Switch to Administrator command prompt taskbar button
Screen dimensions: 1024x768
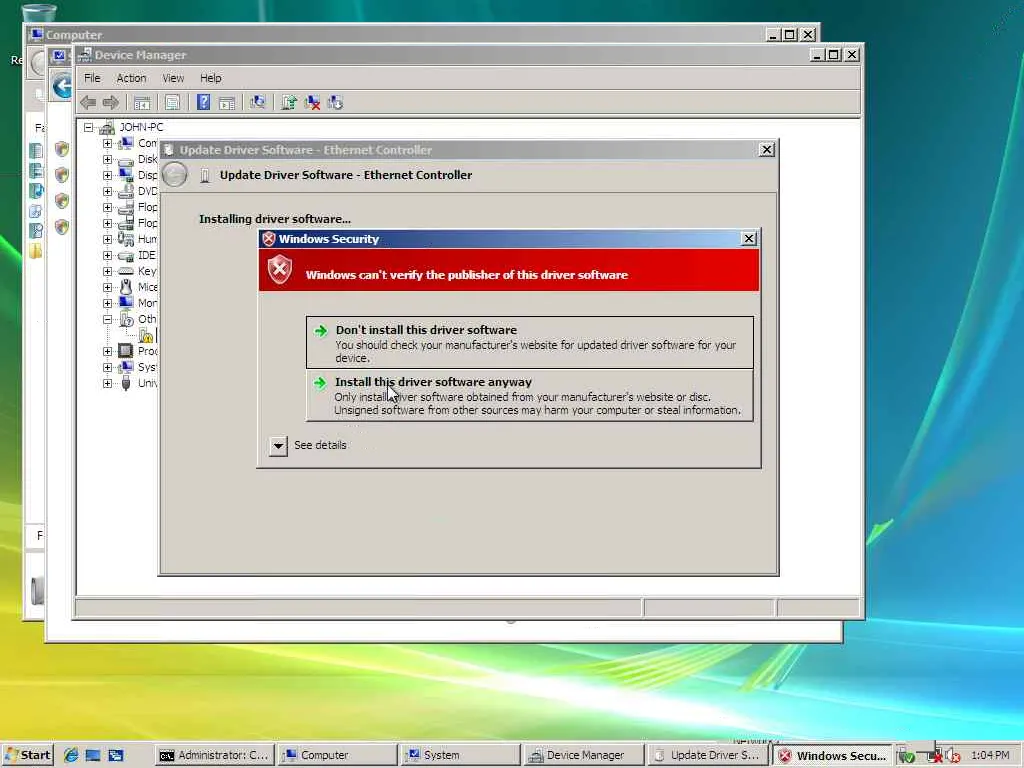click(214, 755)
